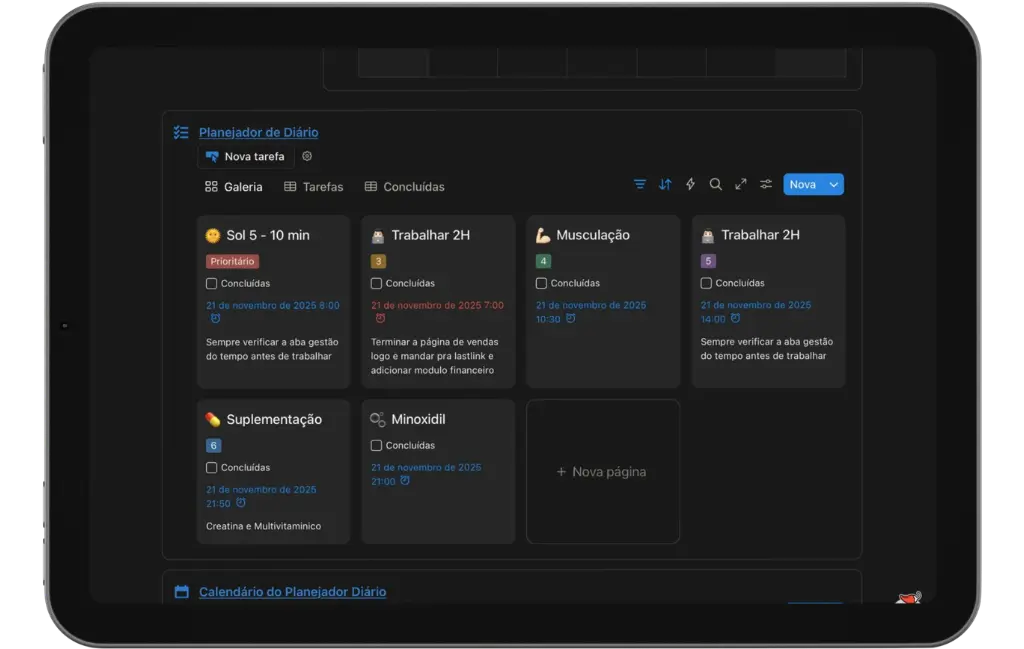Open the search magnifier icon
1024x649 pixels.
tap(716, 185)
